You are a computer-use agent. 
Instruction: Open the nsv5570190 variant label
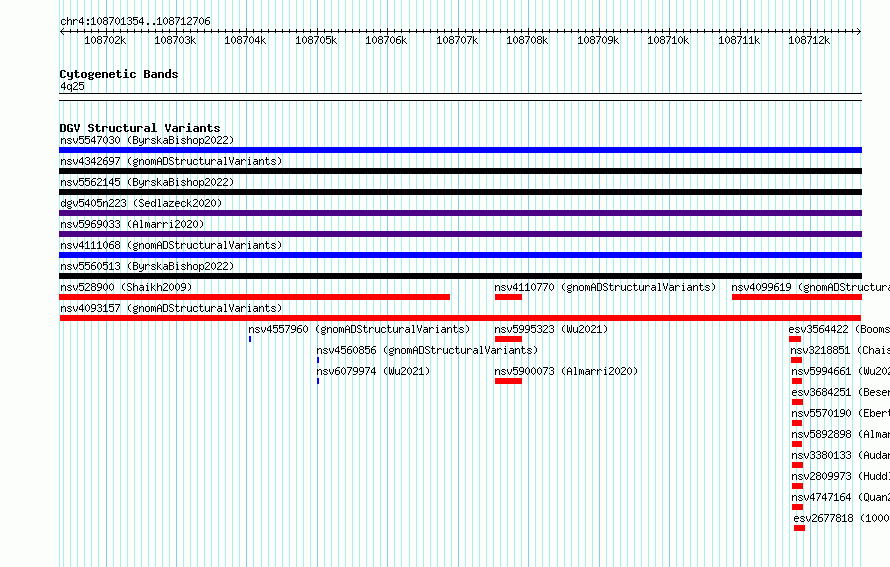[x=841, y=413]
